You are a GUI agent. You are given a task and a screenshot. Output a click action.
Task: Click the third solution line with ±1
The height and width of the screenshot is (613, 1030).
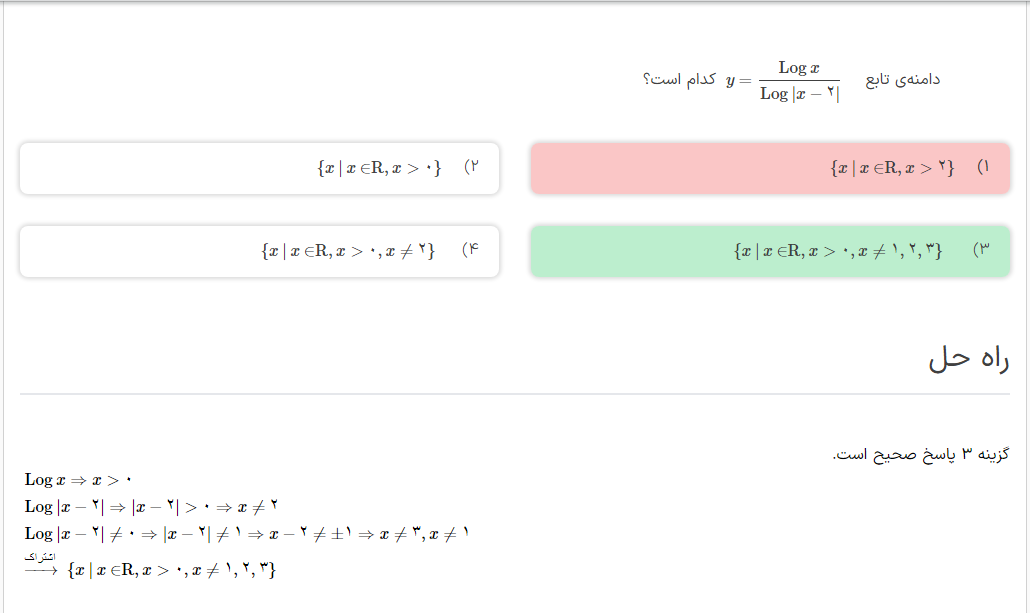pyautogui.click(x=246, y=534)
